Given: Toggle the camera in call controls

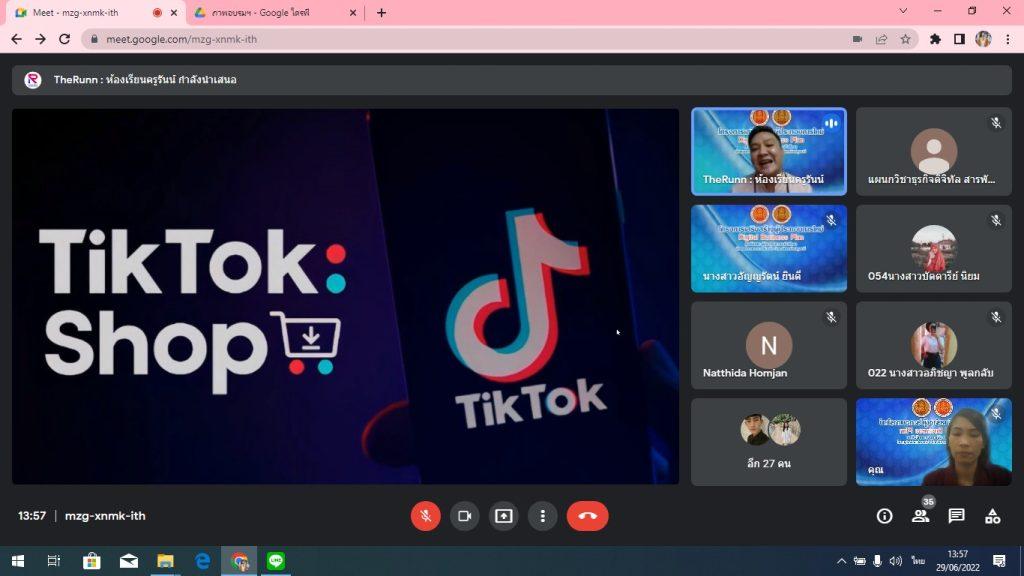Looking at the screenshot, I should 464,516.
